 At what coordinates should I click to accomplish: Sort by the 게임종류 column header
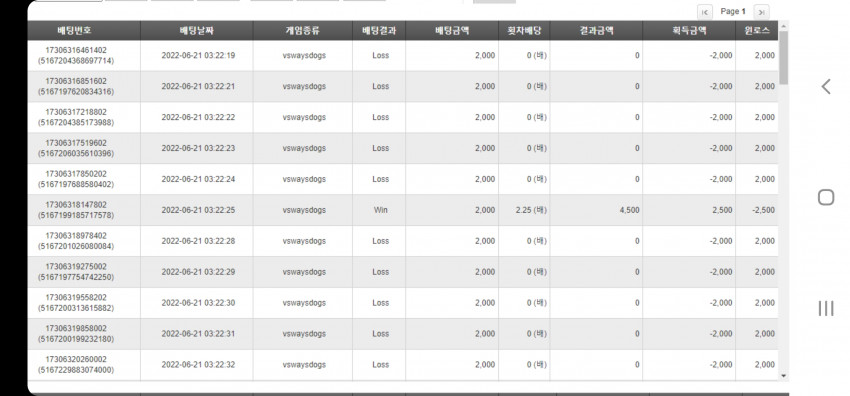302,31
